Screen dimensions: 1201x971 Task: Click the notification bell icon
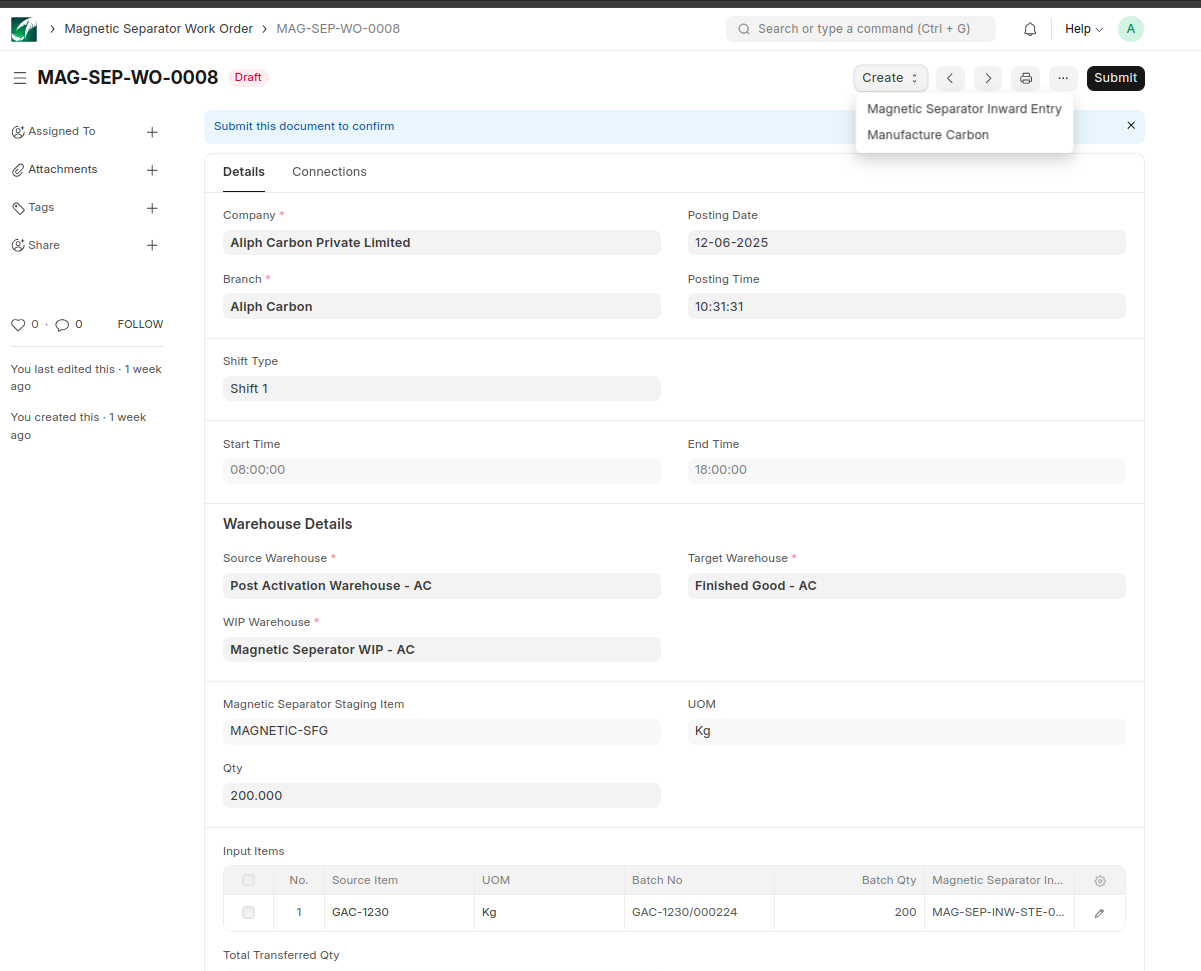(x=1030, y=29)
